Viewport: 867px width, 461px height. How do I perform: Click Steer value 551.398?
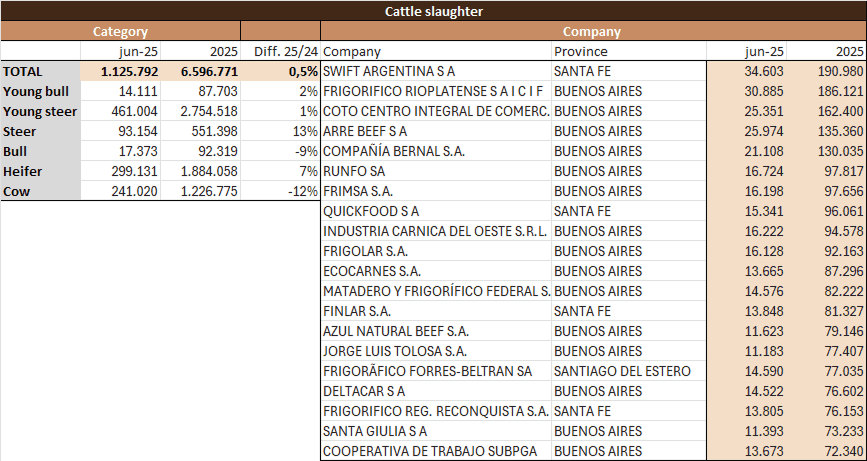coord(201,131)
